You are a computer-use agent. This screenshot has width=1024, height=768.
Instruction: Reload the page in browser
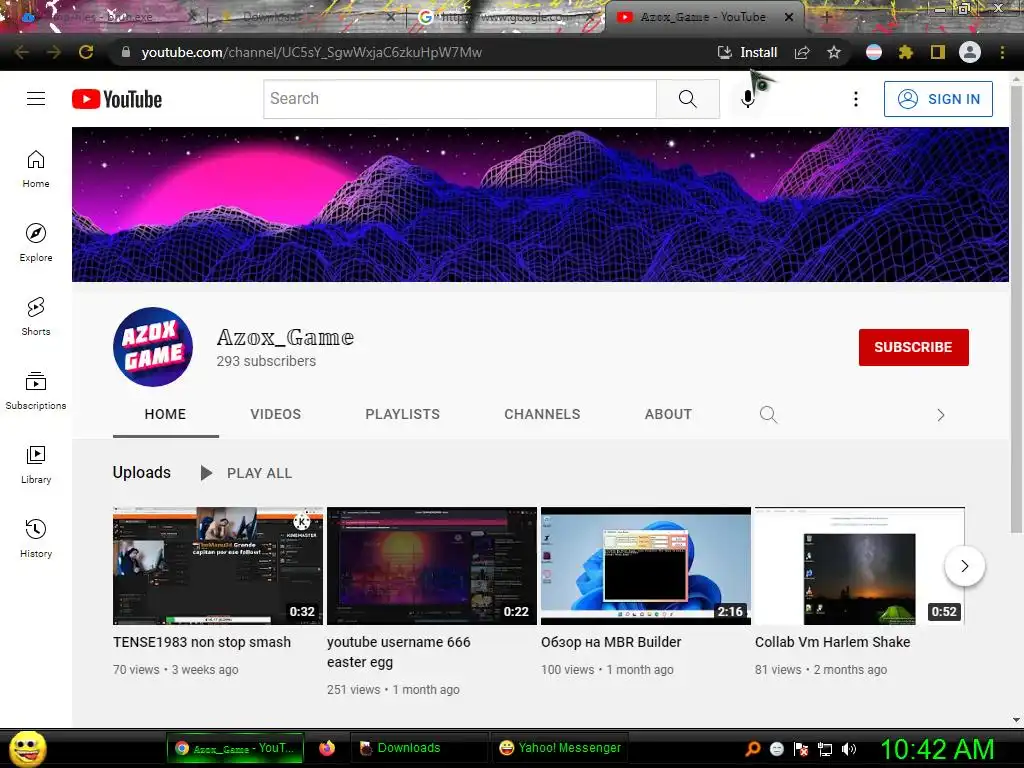86,52
